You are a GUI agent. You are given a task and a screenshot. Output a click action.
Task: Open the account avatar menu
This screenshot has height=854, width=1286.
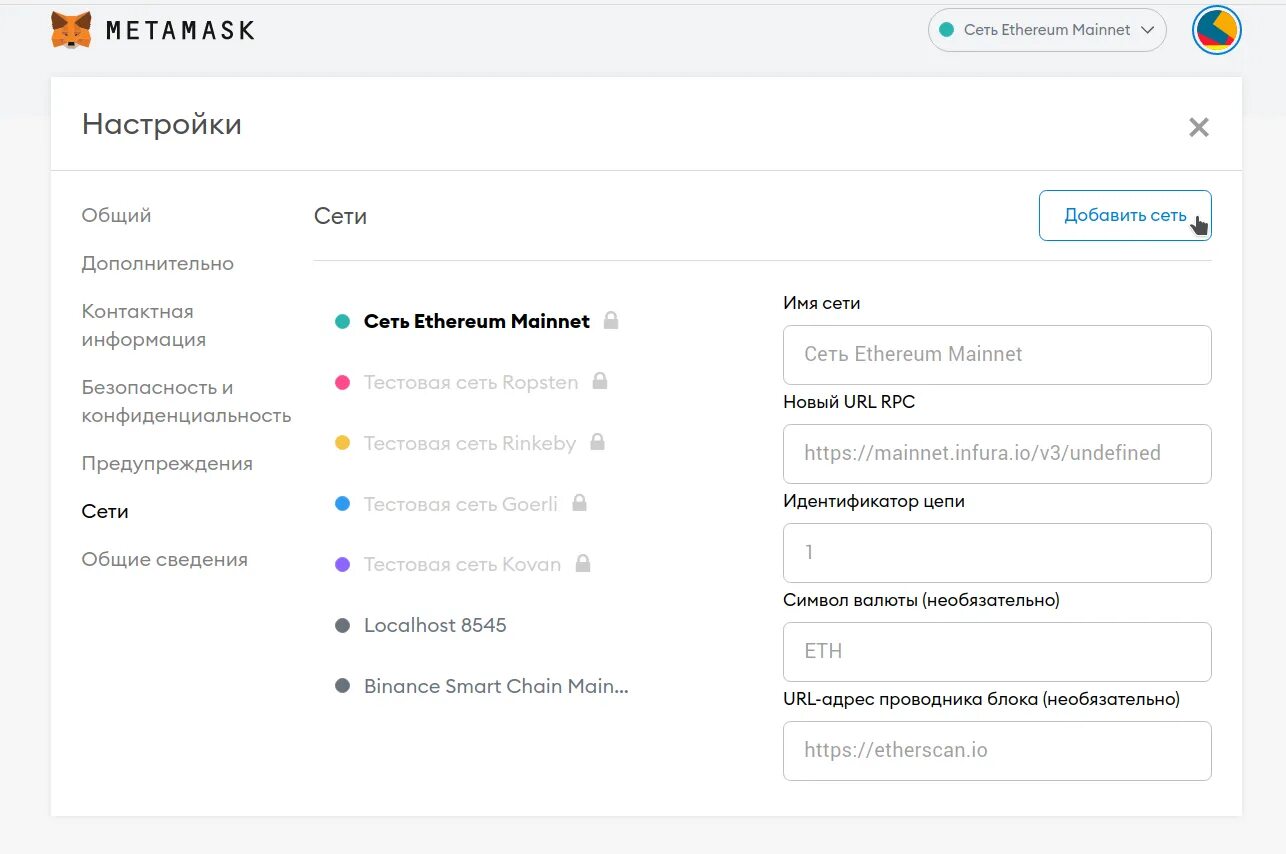coord(1216,30)
